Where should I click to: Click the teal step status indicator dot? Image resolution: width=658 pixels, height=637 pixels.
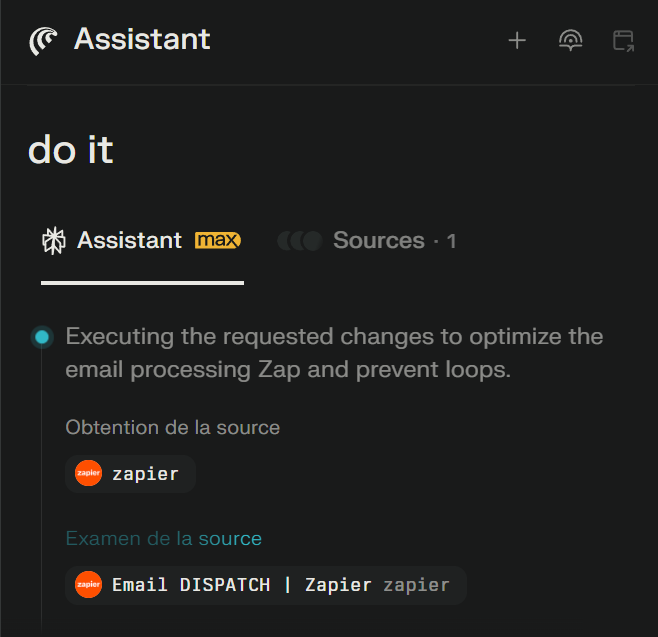(x=42, y=337)
